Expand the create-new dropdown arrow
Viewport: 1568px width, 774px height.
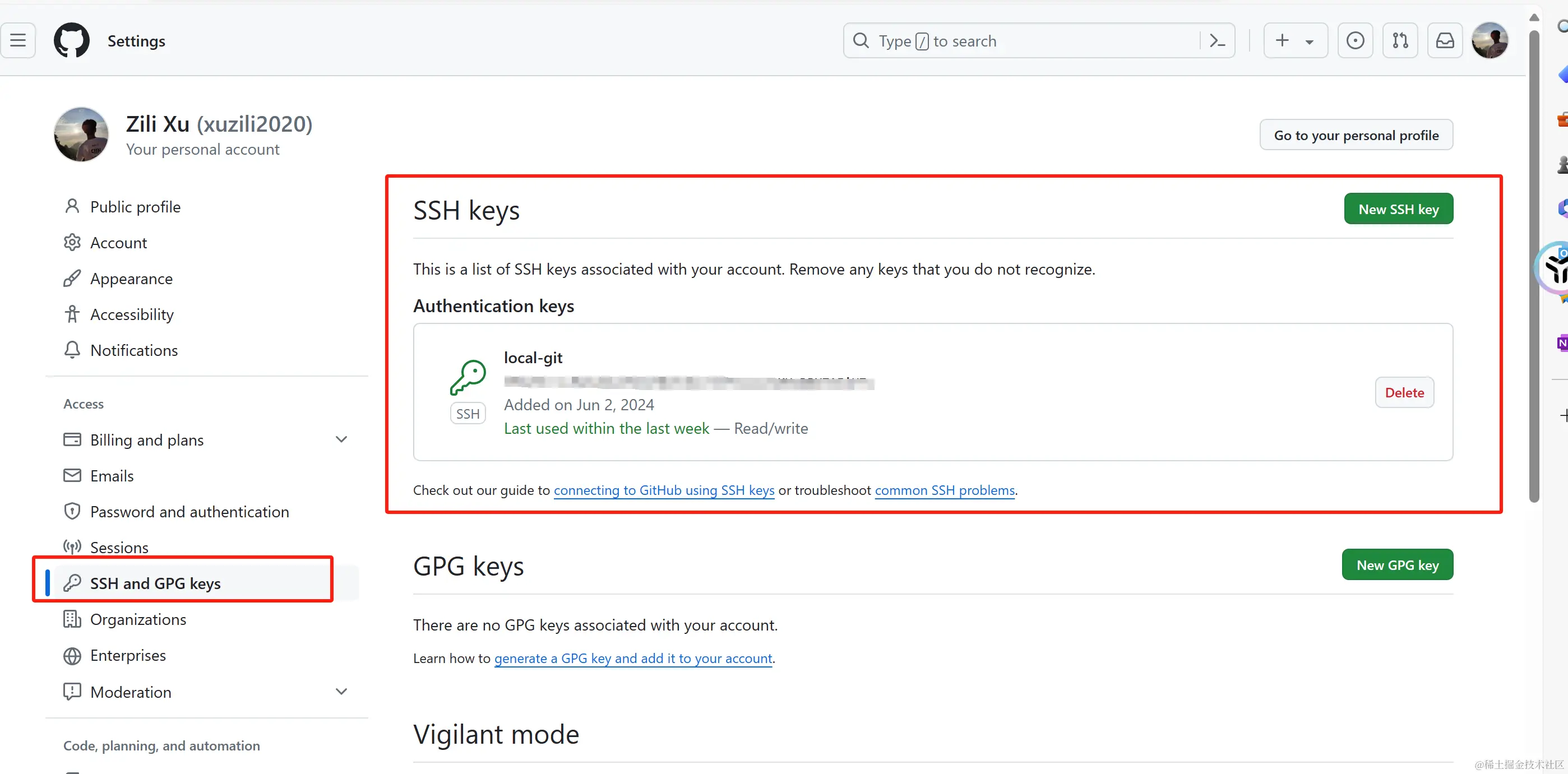[1310, 42]
